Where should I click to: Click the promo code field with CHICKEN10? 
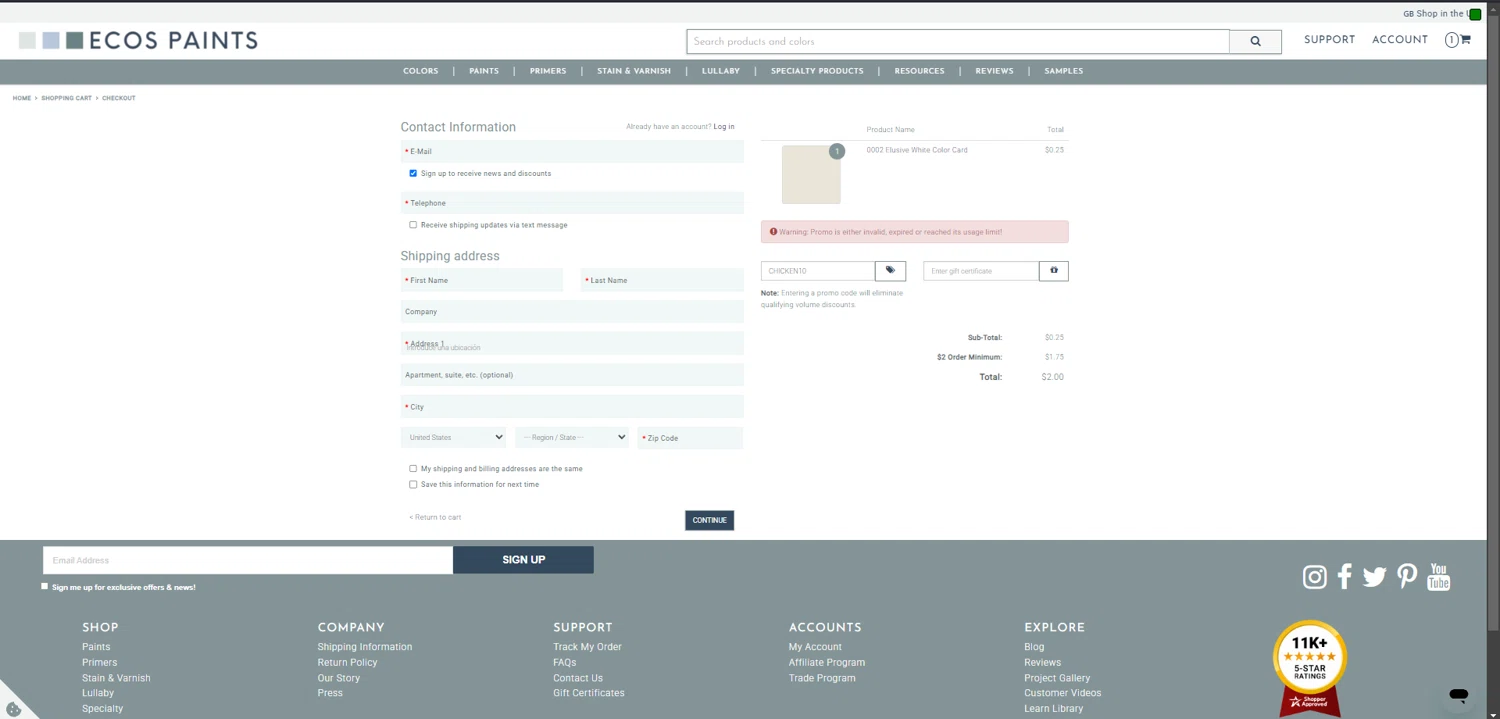pos(818,271)
